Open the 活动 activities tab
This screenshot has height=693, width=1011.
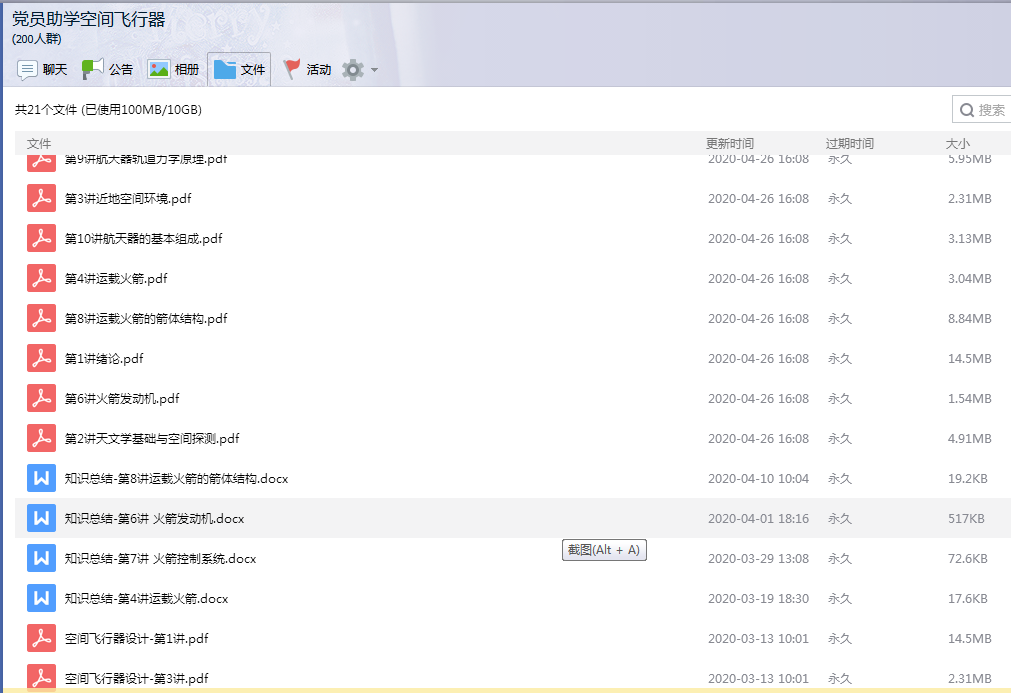(307, 70)
